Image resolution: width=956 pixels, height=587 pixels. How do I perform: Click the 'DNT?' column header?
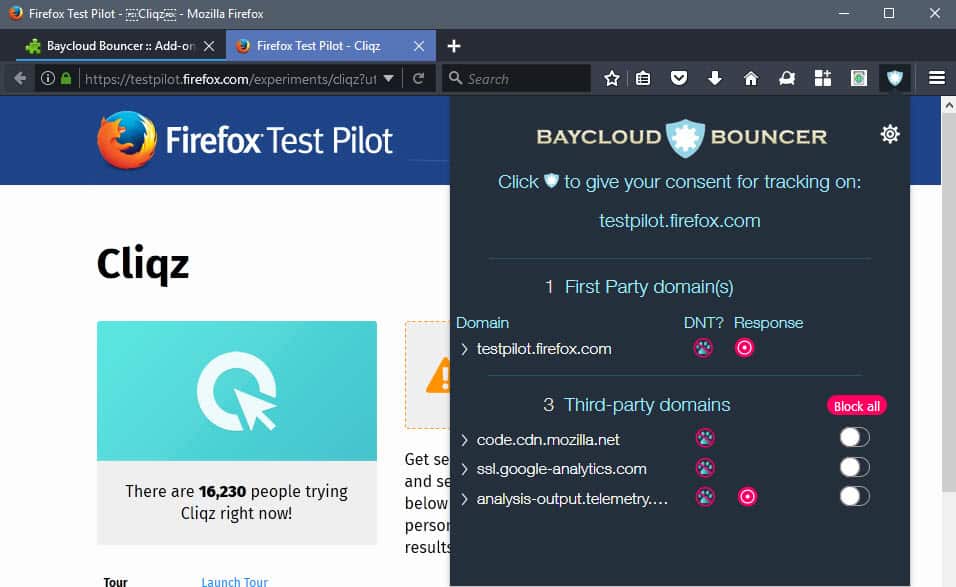click(x=704, y=322)
